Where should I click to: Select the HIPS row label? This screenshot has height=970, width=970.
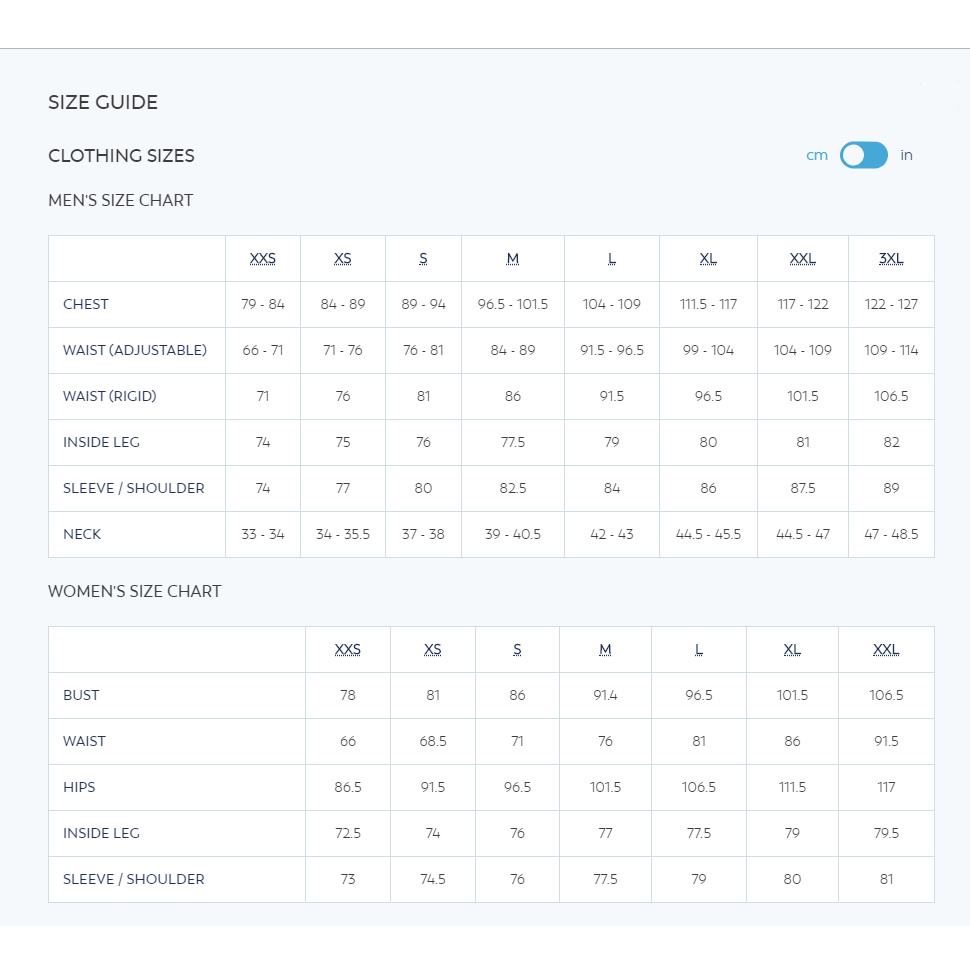click(x=79, y=788)
